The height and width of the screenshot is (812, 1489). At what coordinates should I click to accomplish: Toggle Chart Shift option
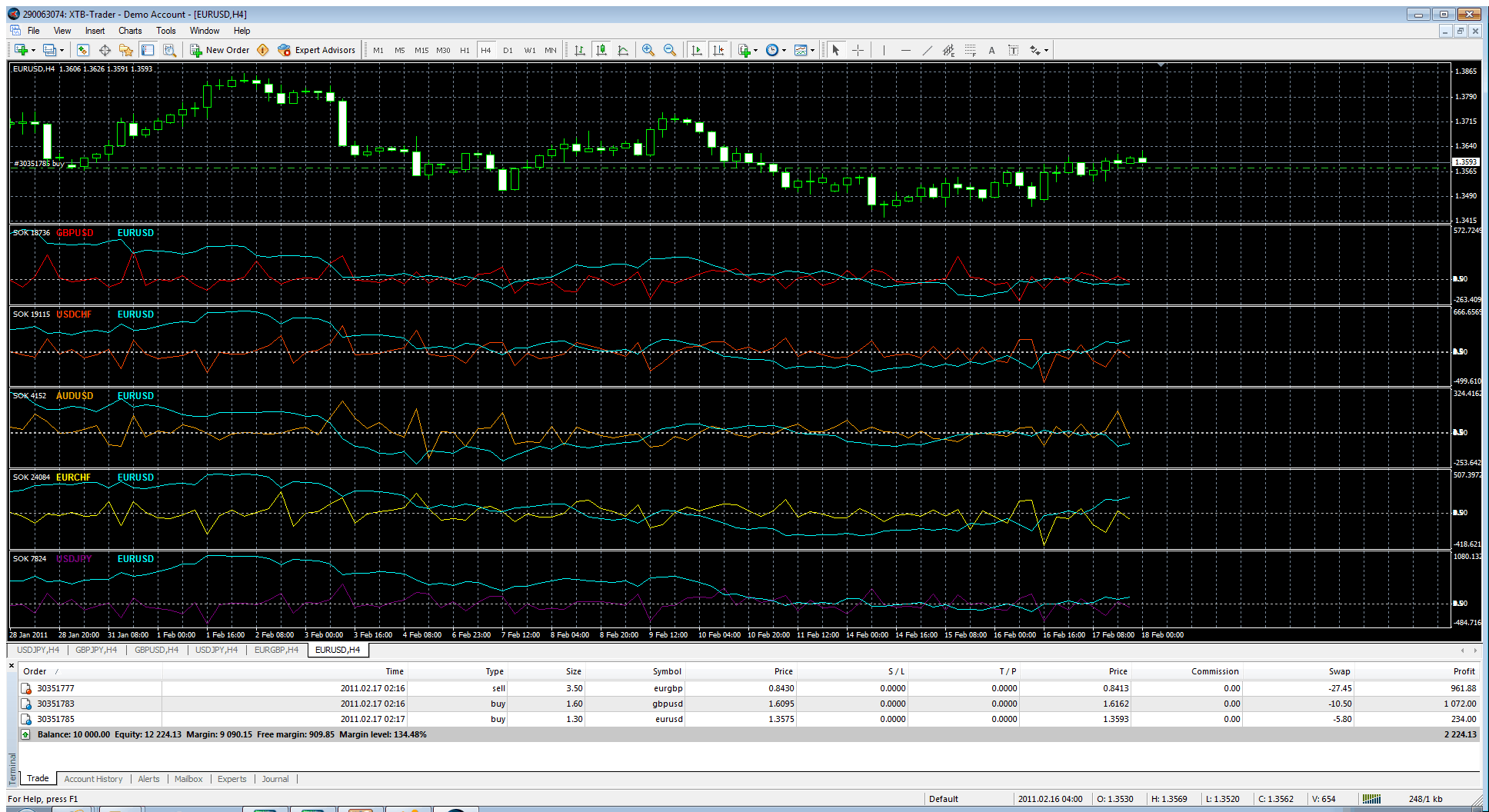coord(718,50)
